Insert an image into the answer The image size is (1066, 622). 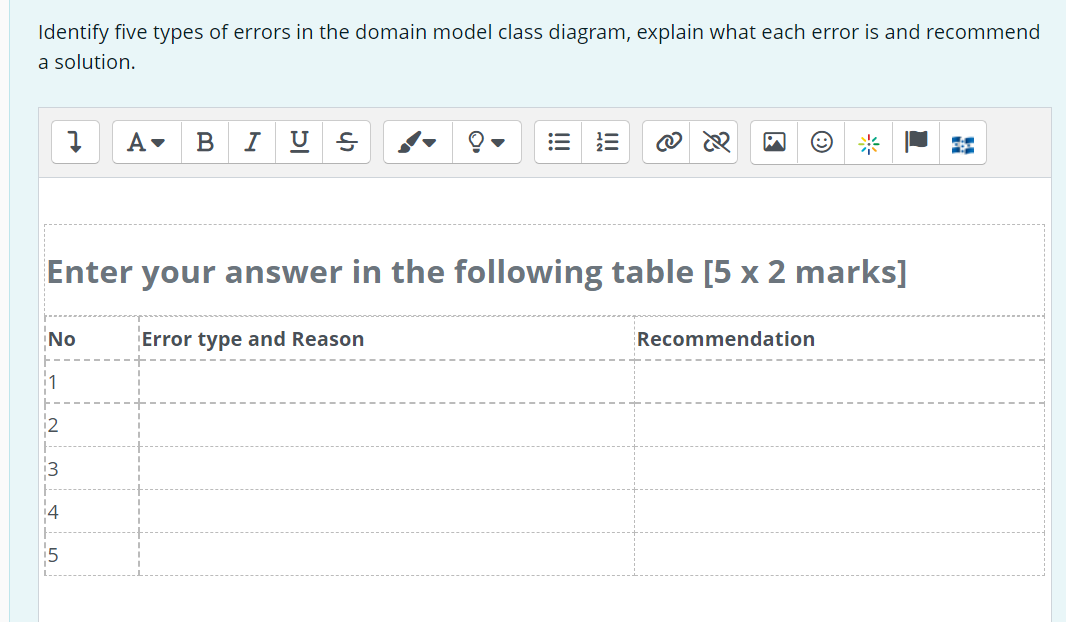pos(773,142)
